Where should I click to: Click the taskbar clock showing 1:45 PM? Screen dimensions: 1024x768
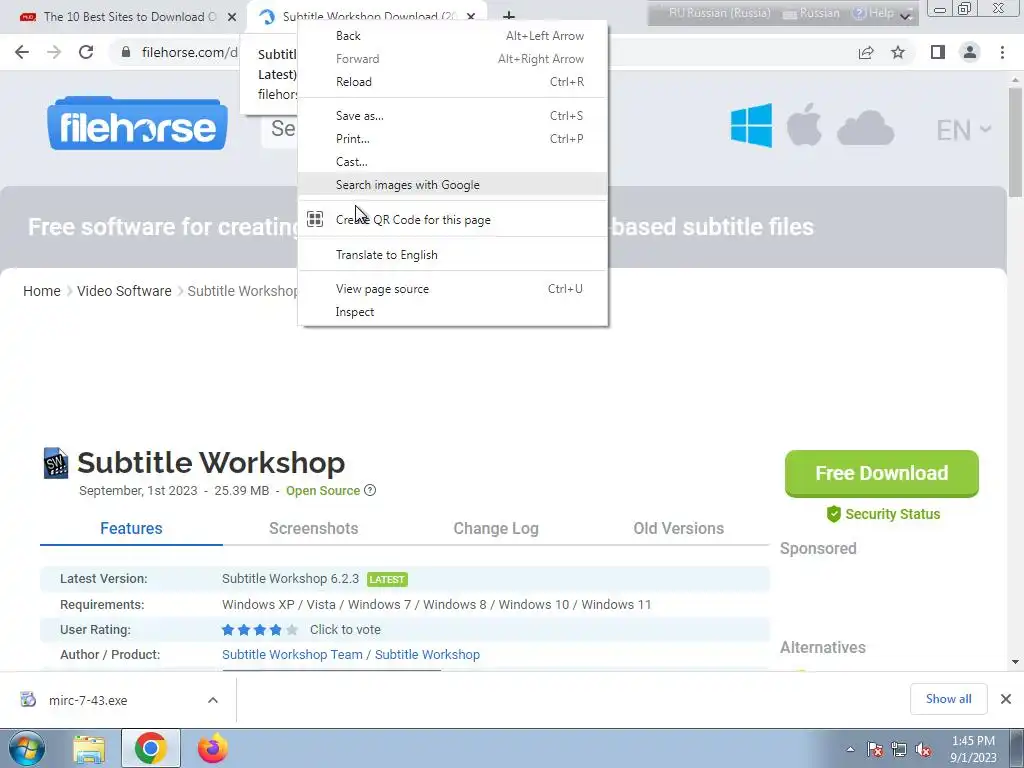[973, 749]
